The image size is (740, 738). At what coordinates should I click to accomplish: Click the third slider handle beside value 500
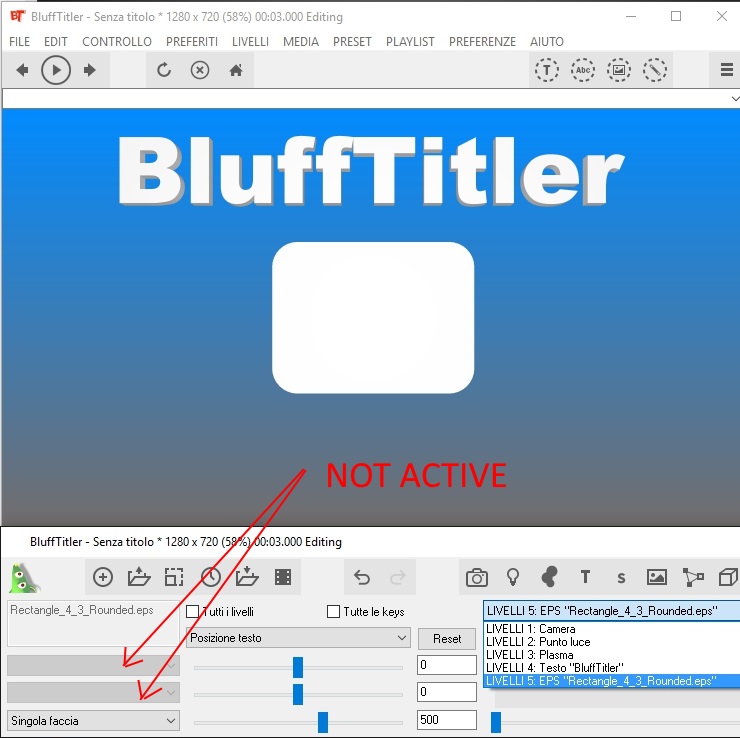tap(322, 721)
